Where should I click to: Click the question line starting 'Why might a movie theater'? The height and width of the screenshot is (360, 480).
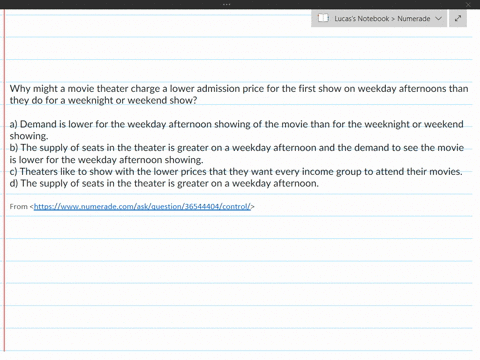point(239,89)
